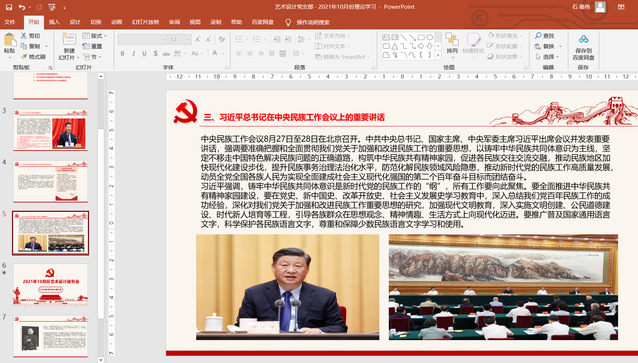Open the font color picker (A)

coord(214,53)
